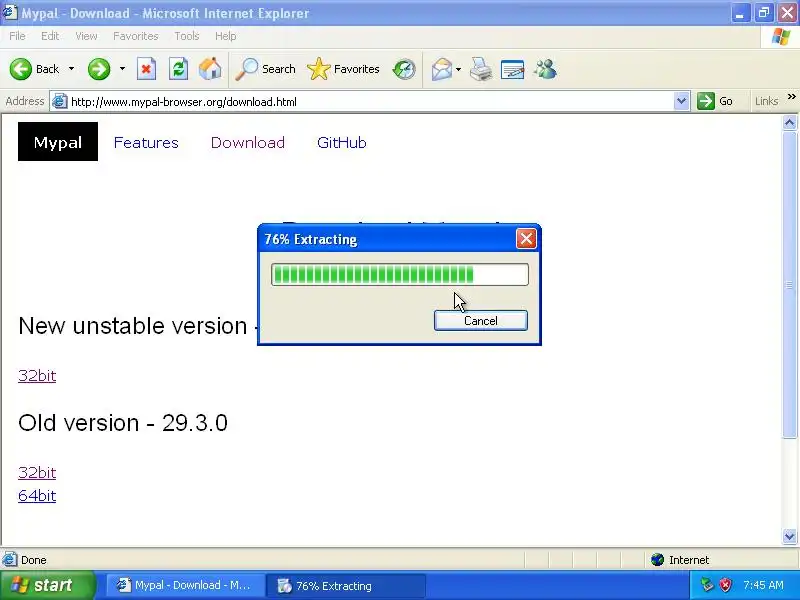Screen dimensions: 800x600
Task: Print the page with printer icon
Action: coord(481,69)
